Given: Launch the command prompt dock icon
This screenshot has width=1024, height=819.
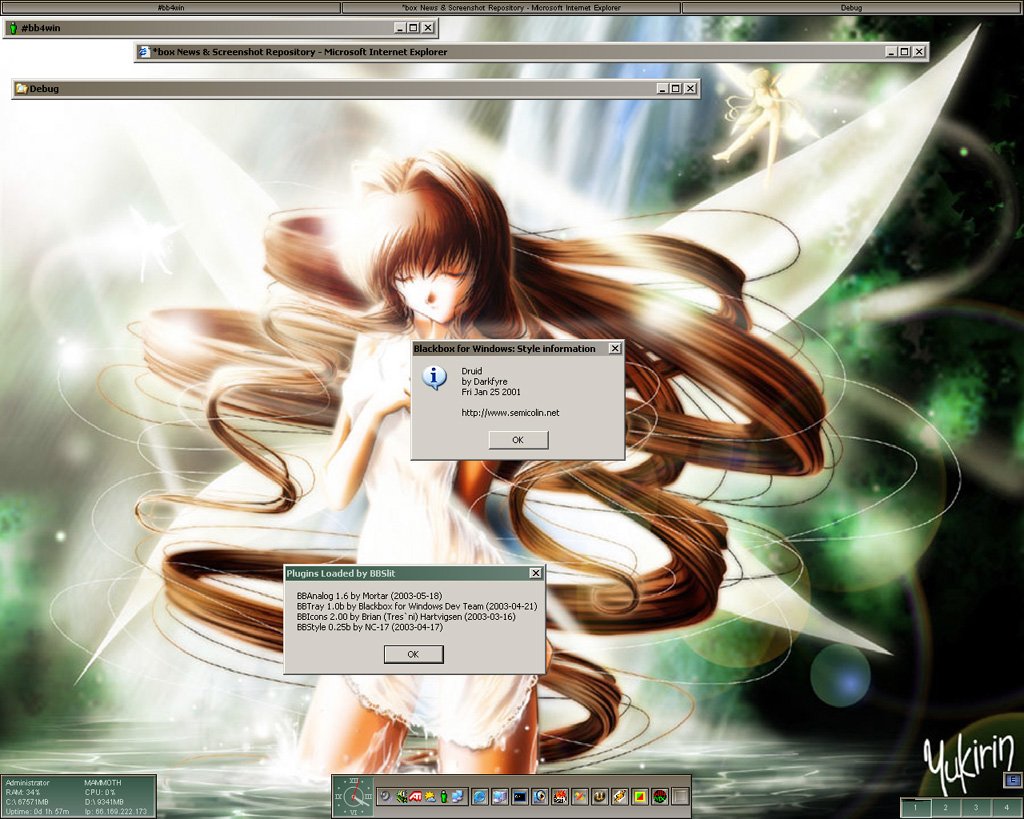Looking at the screenshot, I should [520, 796].
